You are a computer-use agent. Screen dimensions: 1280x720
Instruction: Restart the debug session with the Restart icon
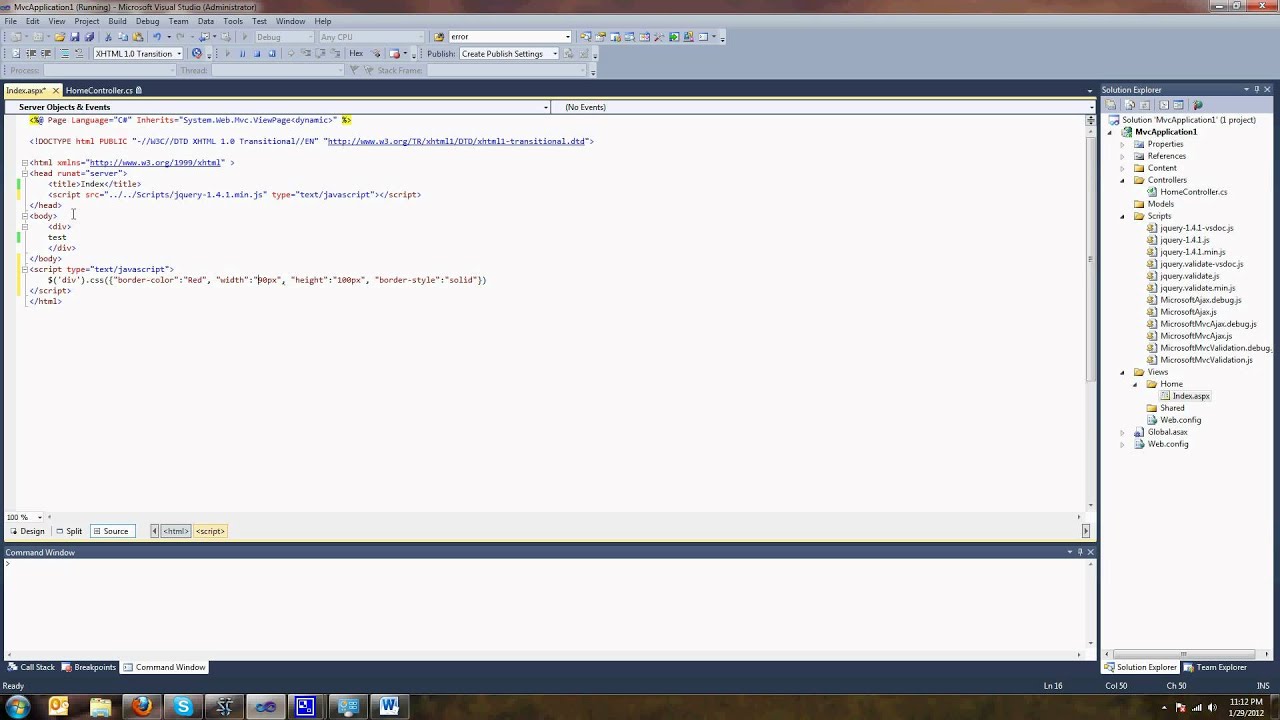(x=272, y=53)
